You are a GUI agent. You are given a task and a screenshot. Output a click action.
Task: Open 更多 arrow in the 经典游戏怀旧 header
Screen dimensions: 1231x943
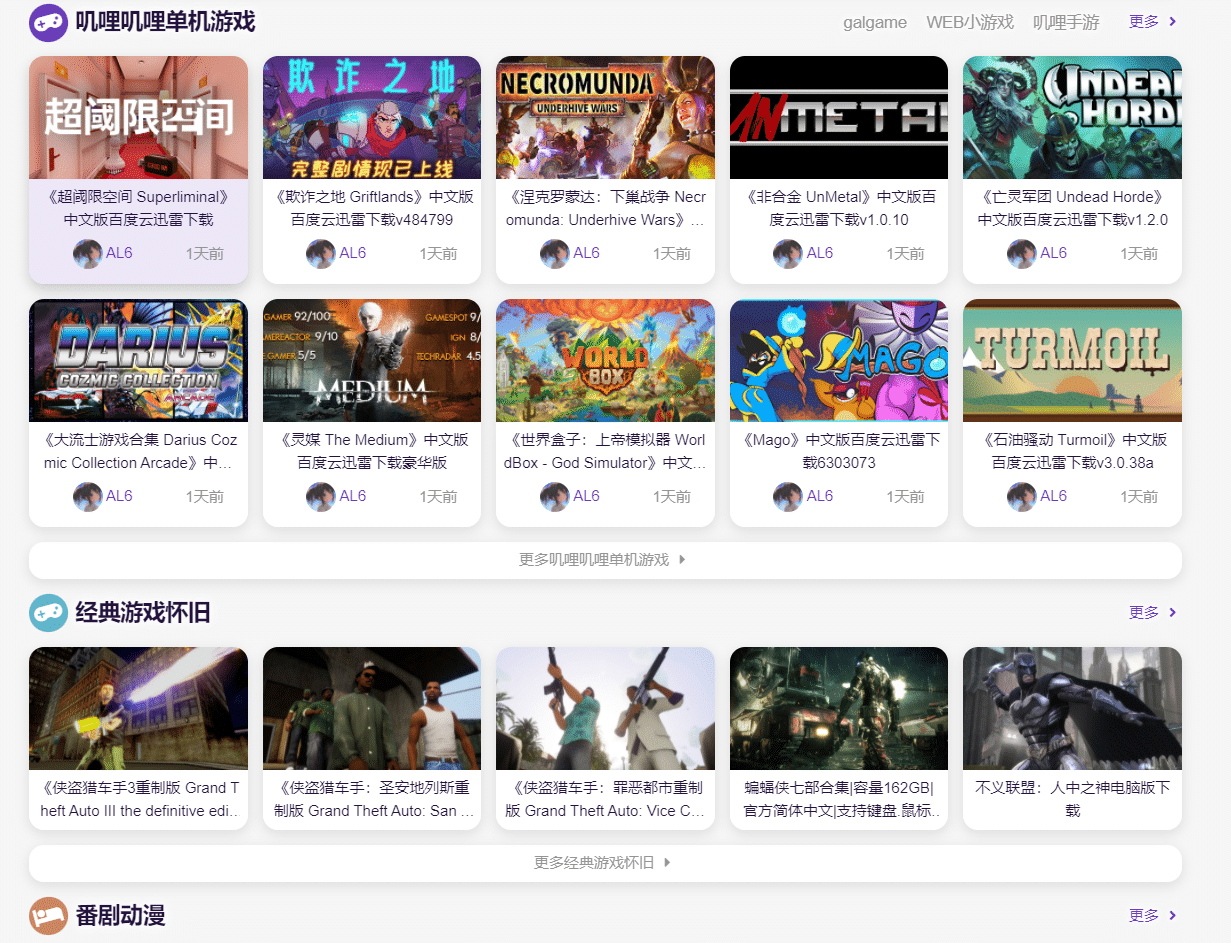tap(1153, 612)
